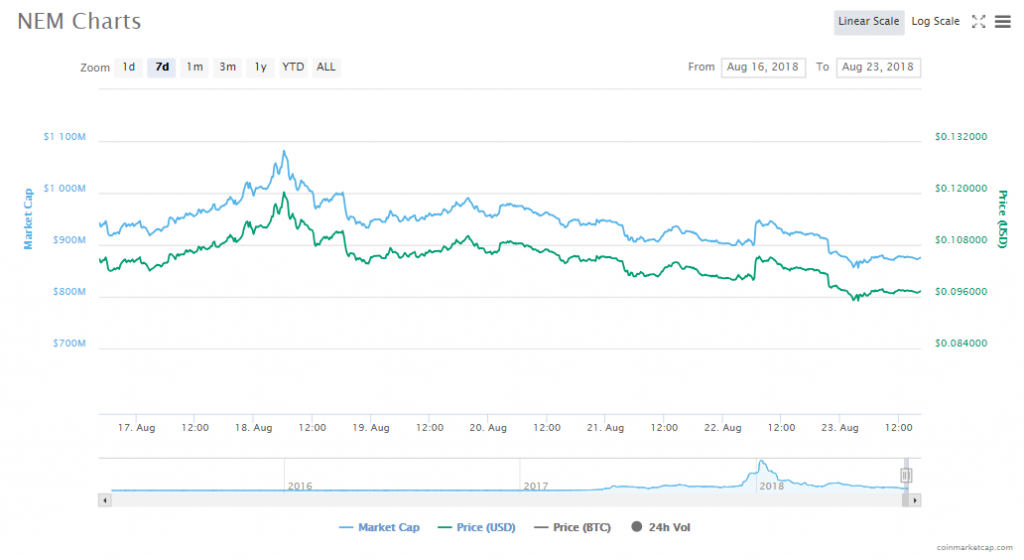Select the 7d zoom range
This screenshot has height=560, width=1024.
pos(161,67)
